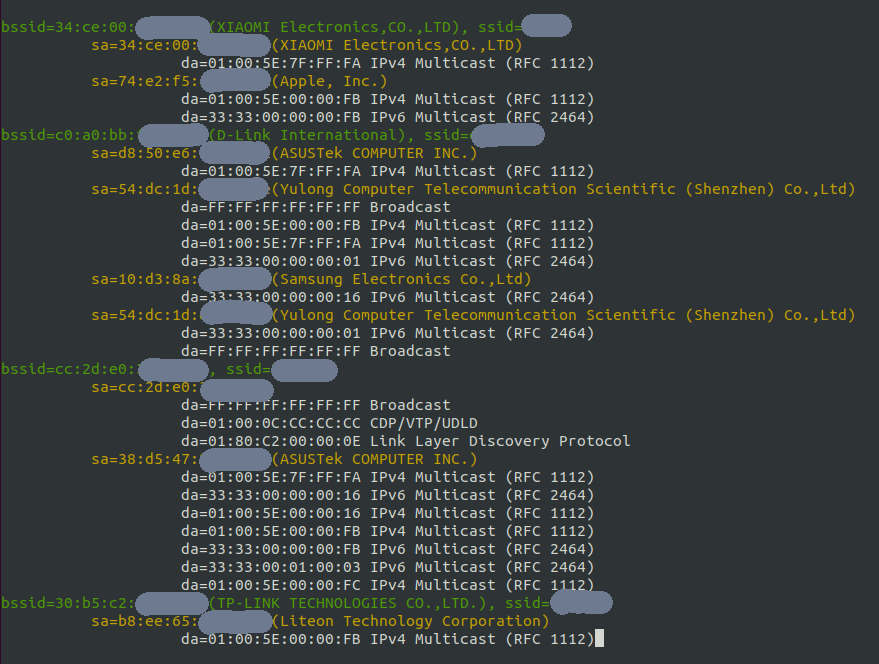Click the bssid=cc:2d:e0 line
Screen dimensions: 879x664
[169, 369]
